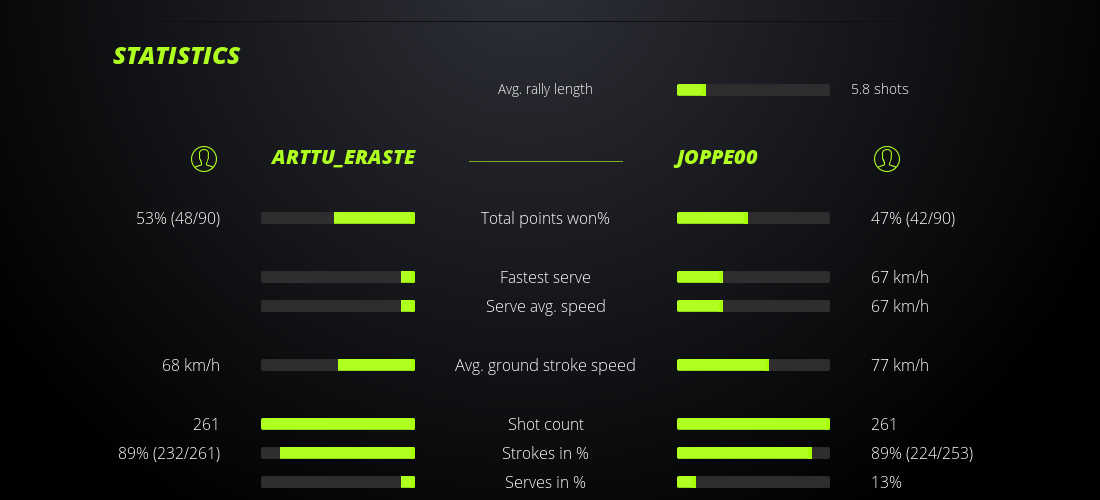Click JOPPE00's Serve avg. speed bar

(753, 306)
